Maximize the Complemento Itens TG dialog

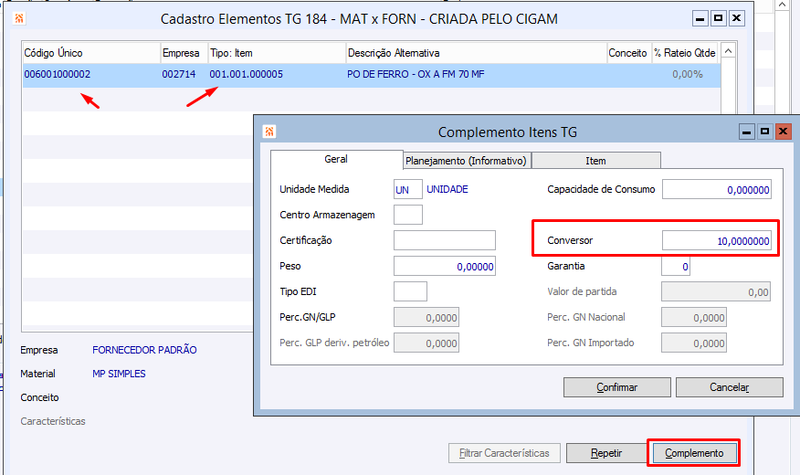point(765,132)
